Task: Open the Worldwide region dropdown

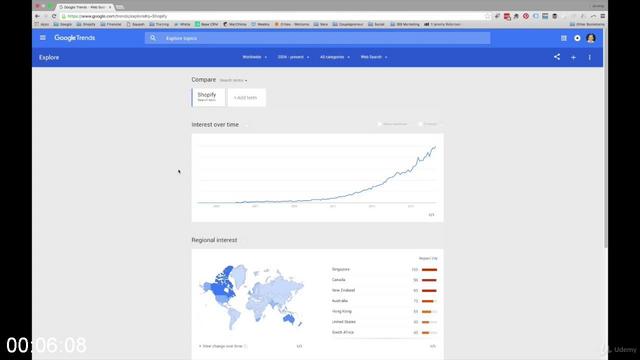Action: (x=255, y=57)
